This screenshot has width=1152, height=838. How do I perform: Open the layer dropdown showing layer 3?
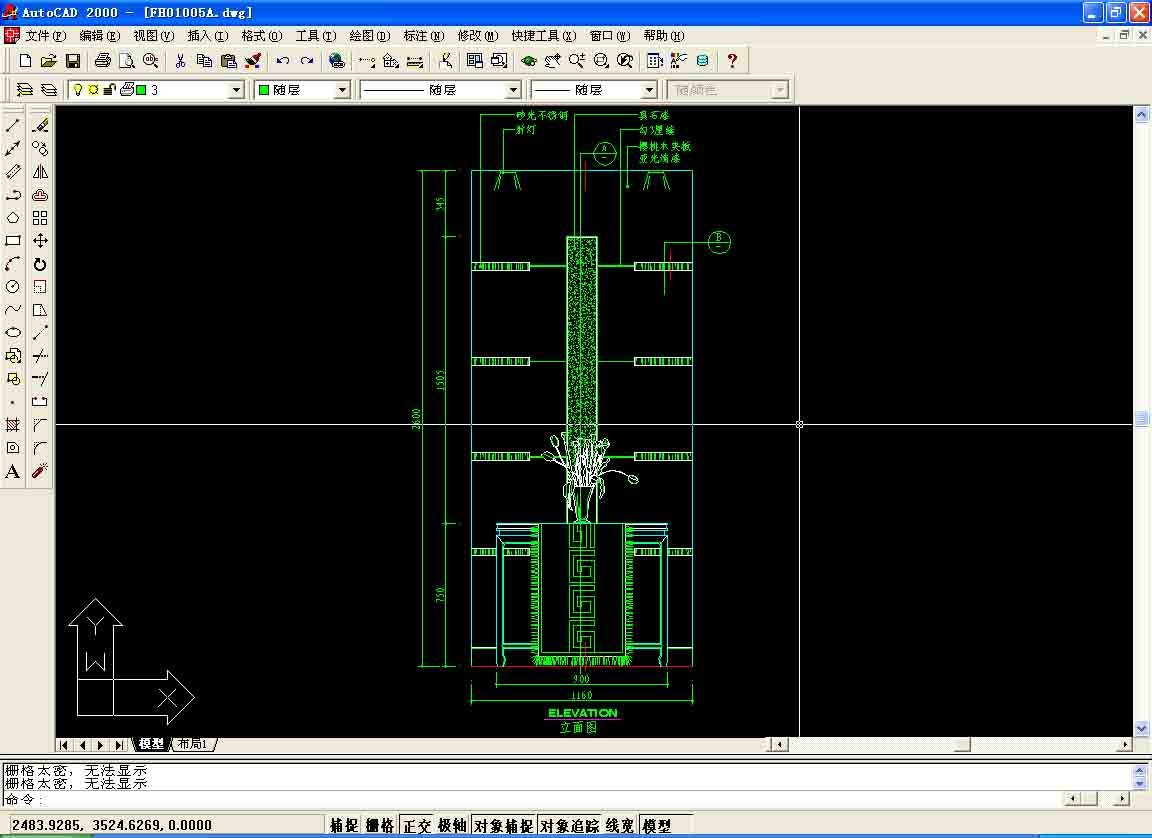237,90
